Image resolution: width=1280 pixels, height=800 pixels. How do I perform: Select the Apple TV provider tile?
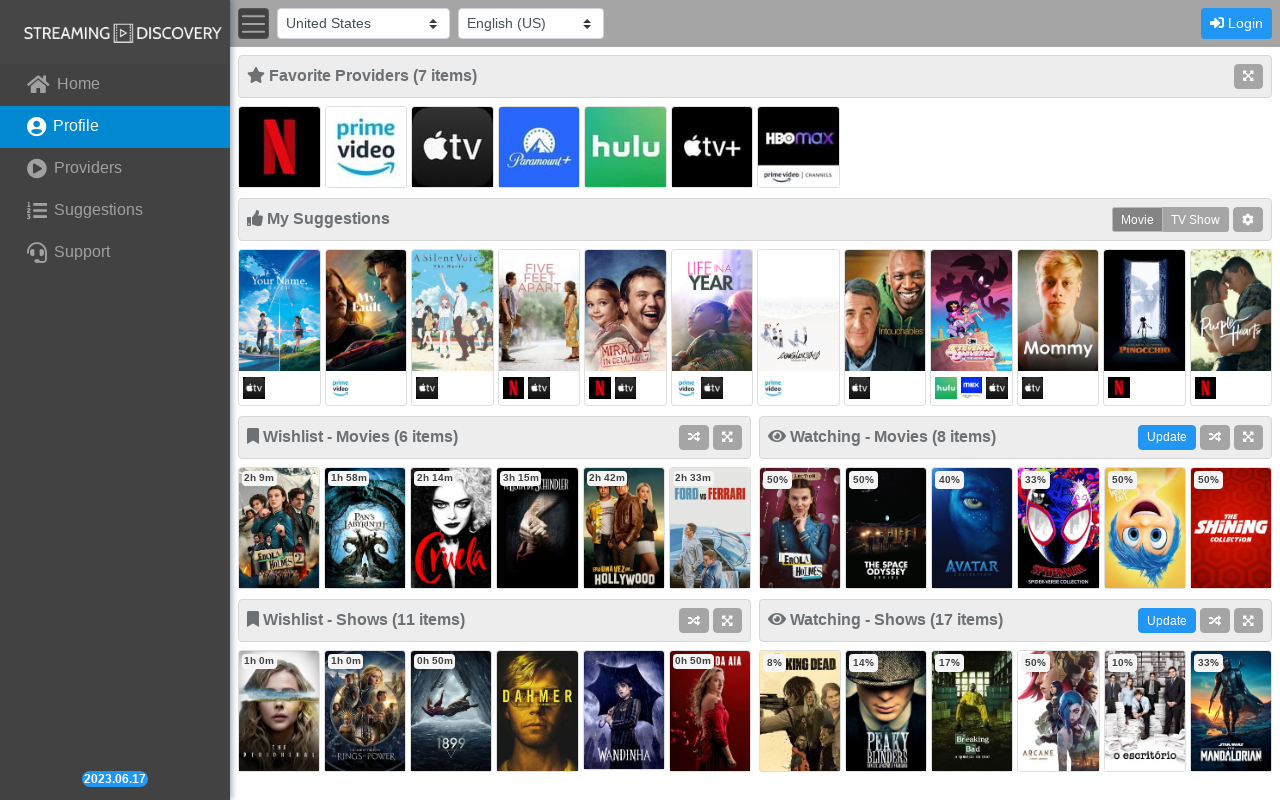pyautogui.click(x=452, y=147)
